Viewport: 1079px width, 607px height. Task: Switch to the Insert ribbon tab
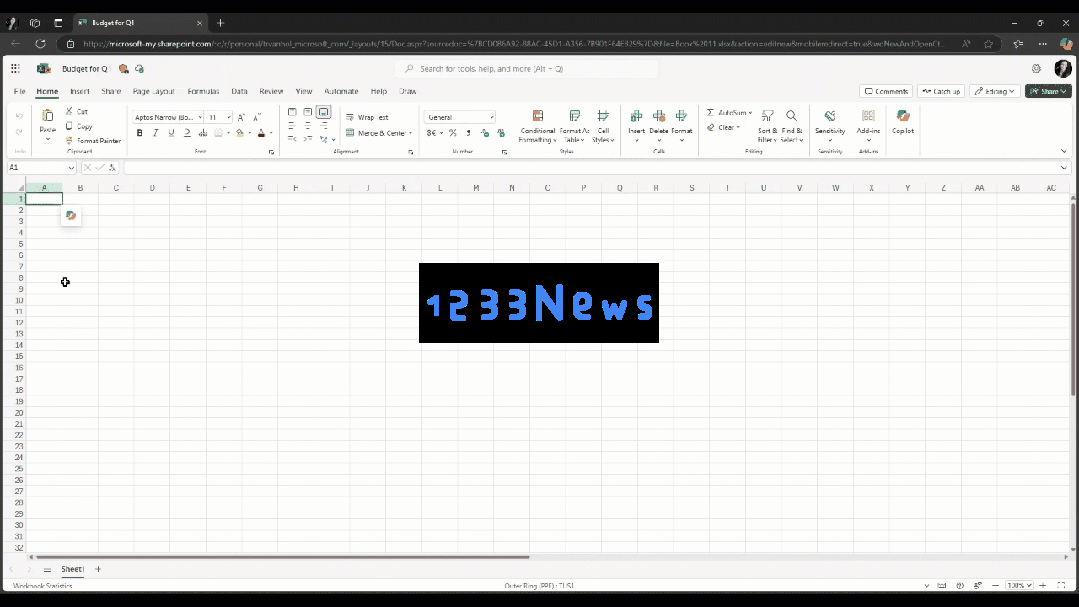point(79,91)
